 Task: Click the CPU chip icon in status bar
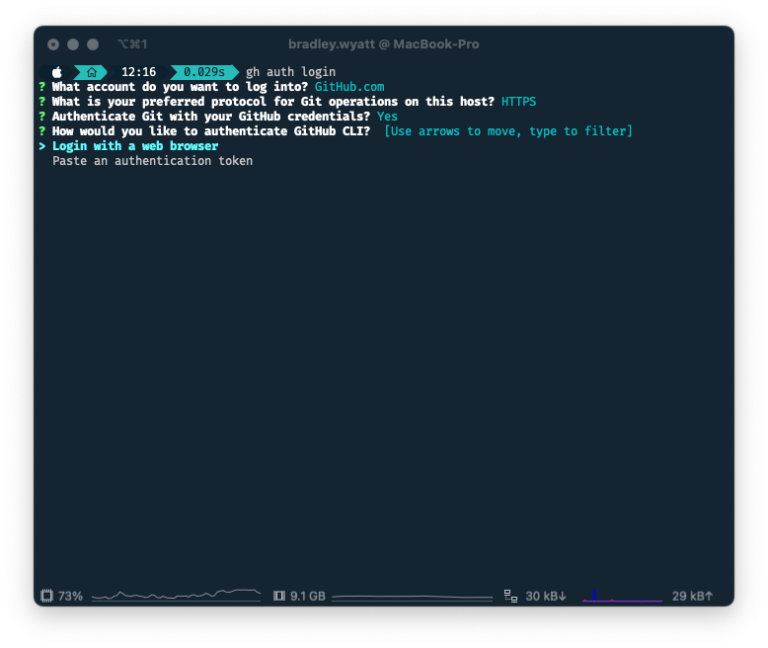[47, 596]
